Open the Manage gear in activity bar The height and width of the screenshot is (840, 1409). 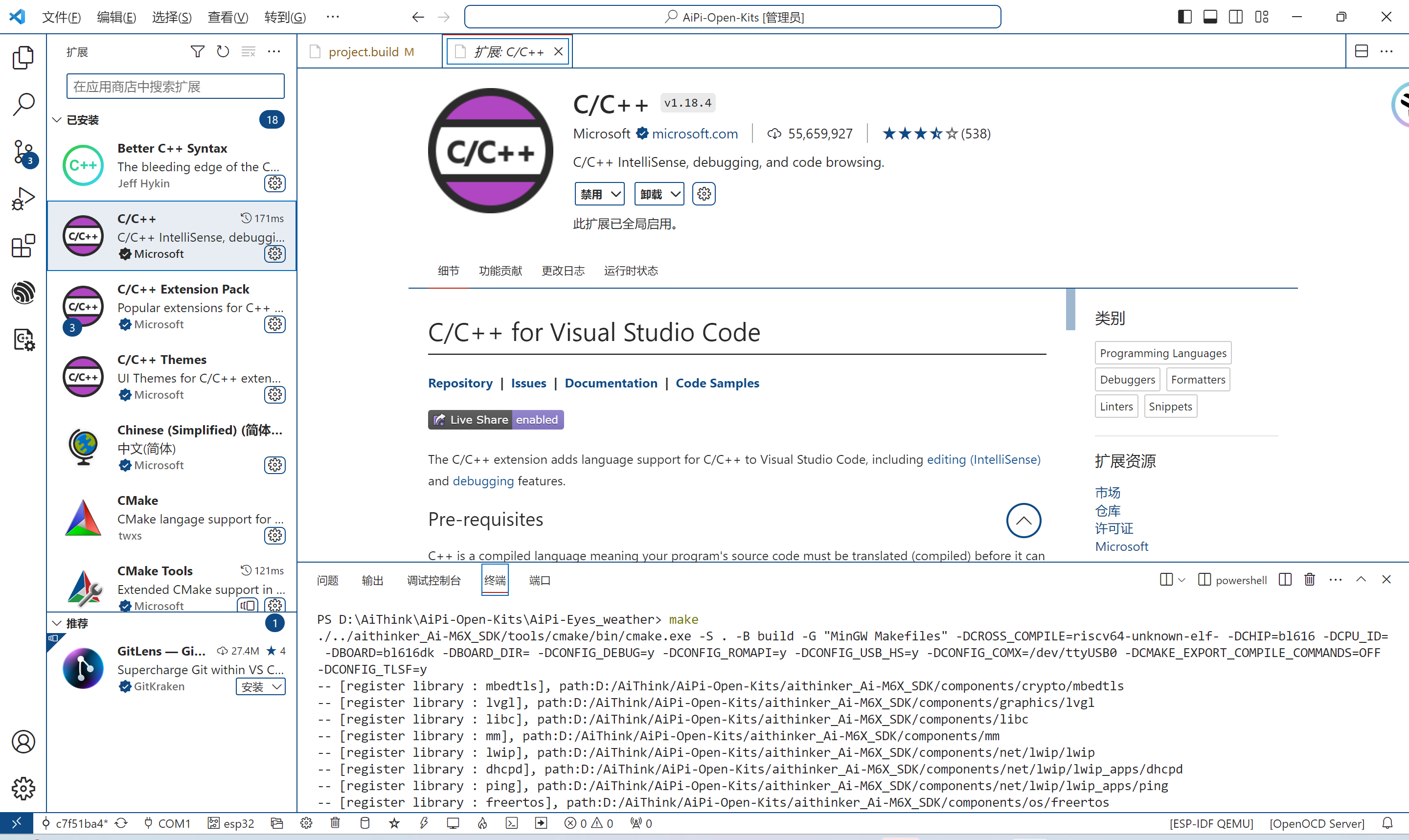click(x=23, y=789)
